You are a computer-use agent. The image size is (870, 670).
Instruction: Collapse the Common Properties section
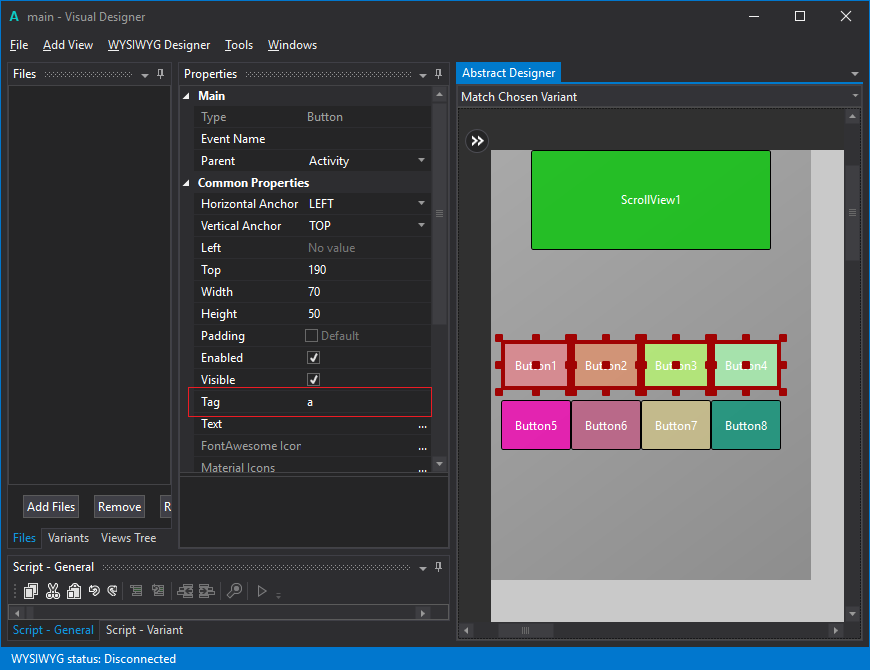click(187, 182)
